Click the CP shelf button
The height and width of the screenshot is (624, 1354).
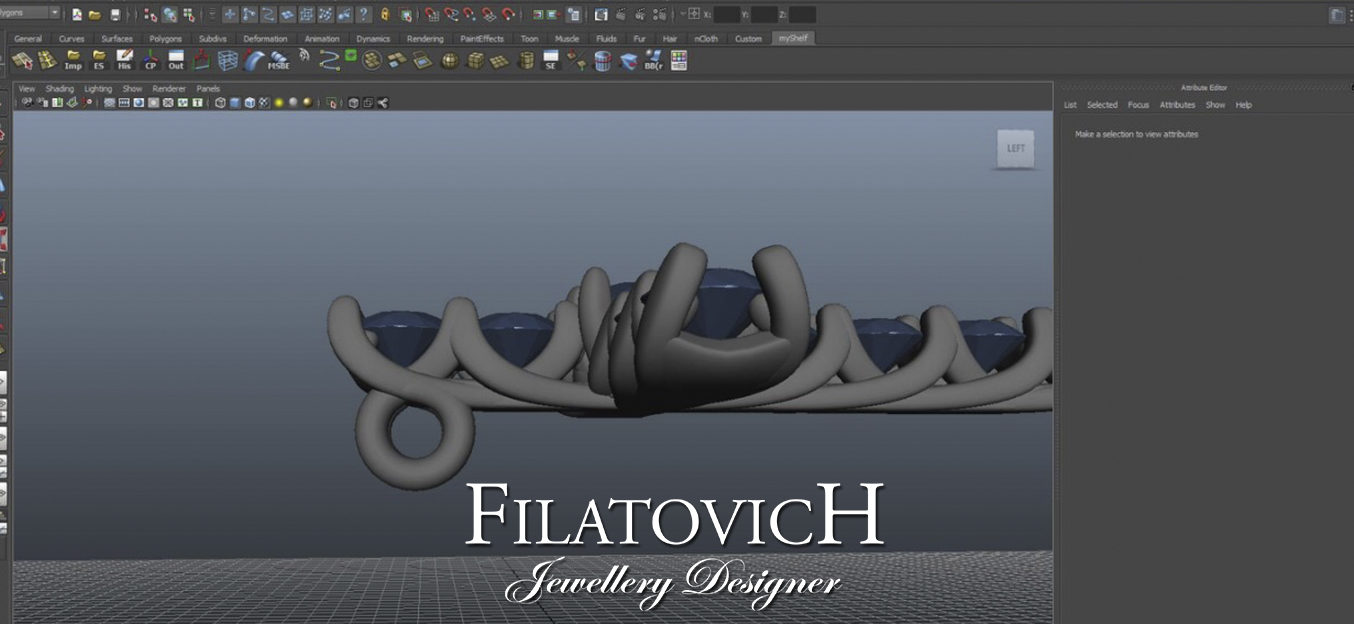pos(150,61)
